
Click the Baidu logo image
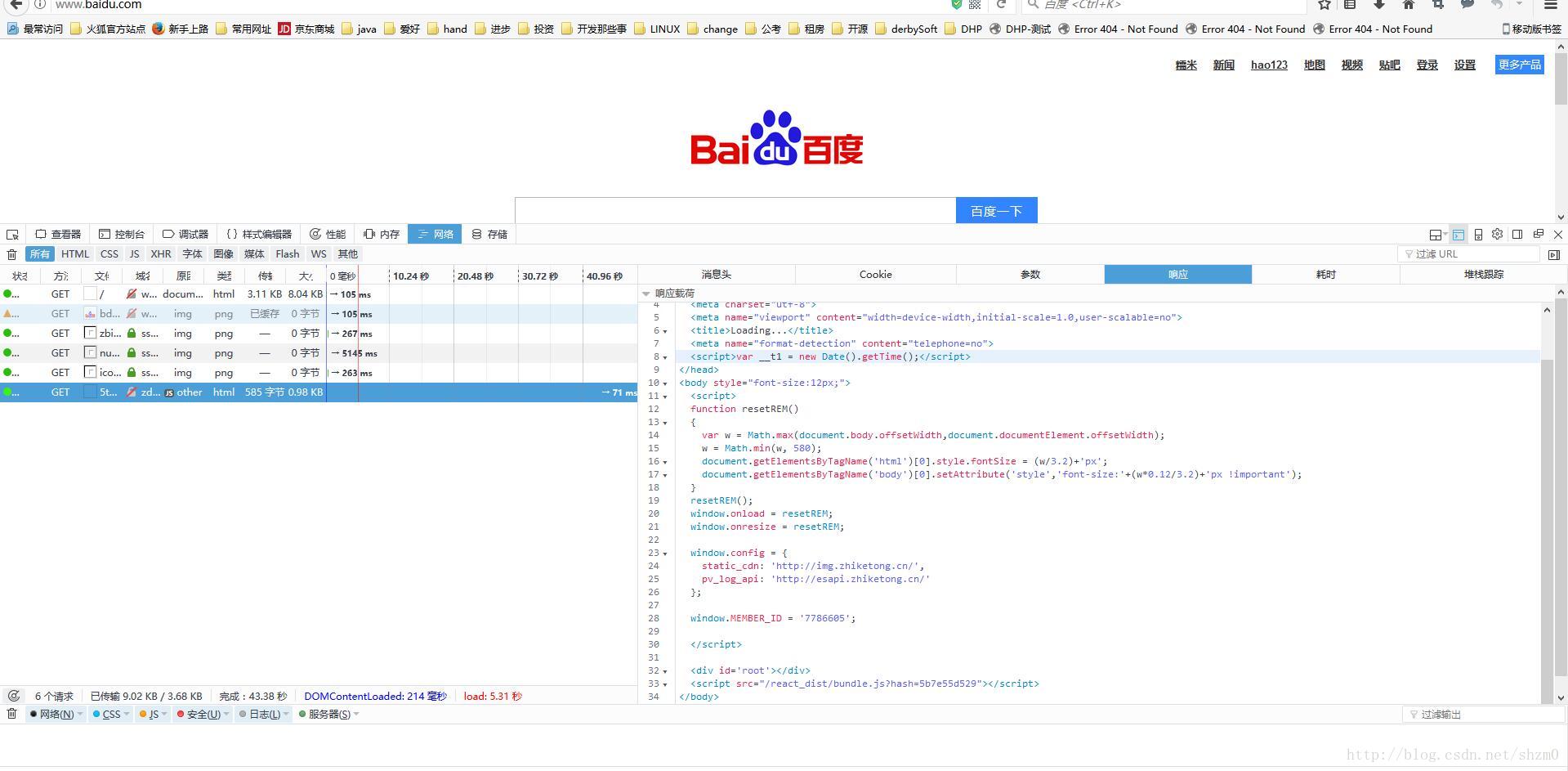(x=777, y=137)
